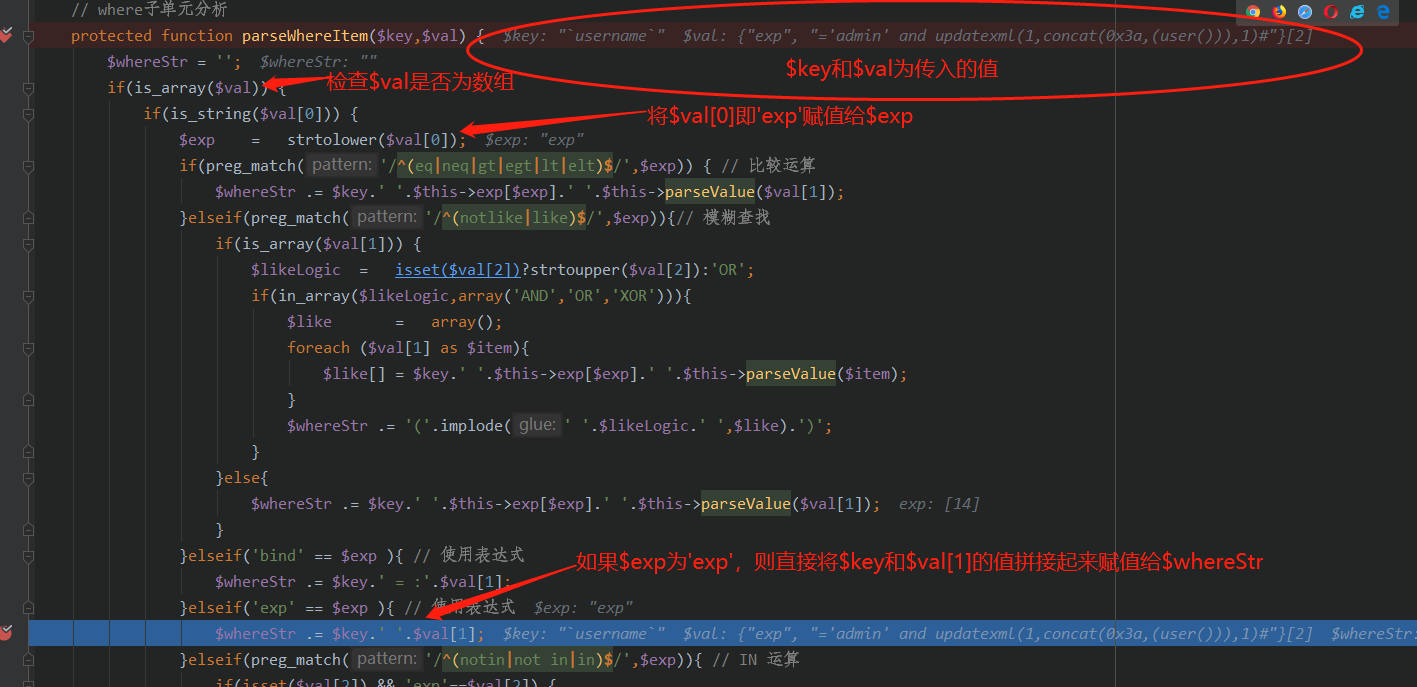
Task: Click the 'exp: [14]' inline debug value
Action: click(x=939, y=504)
